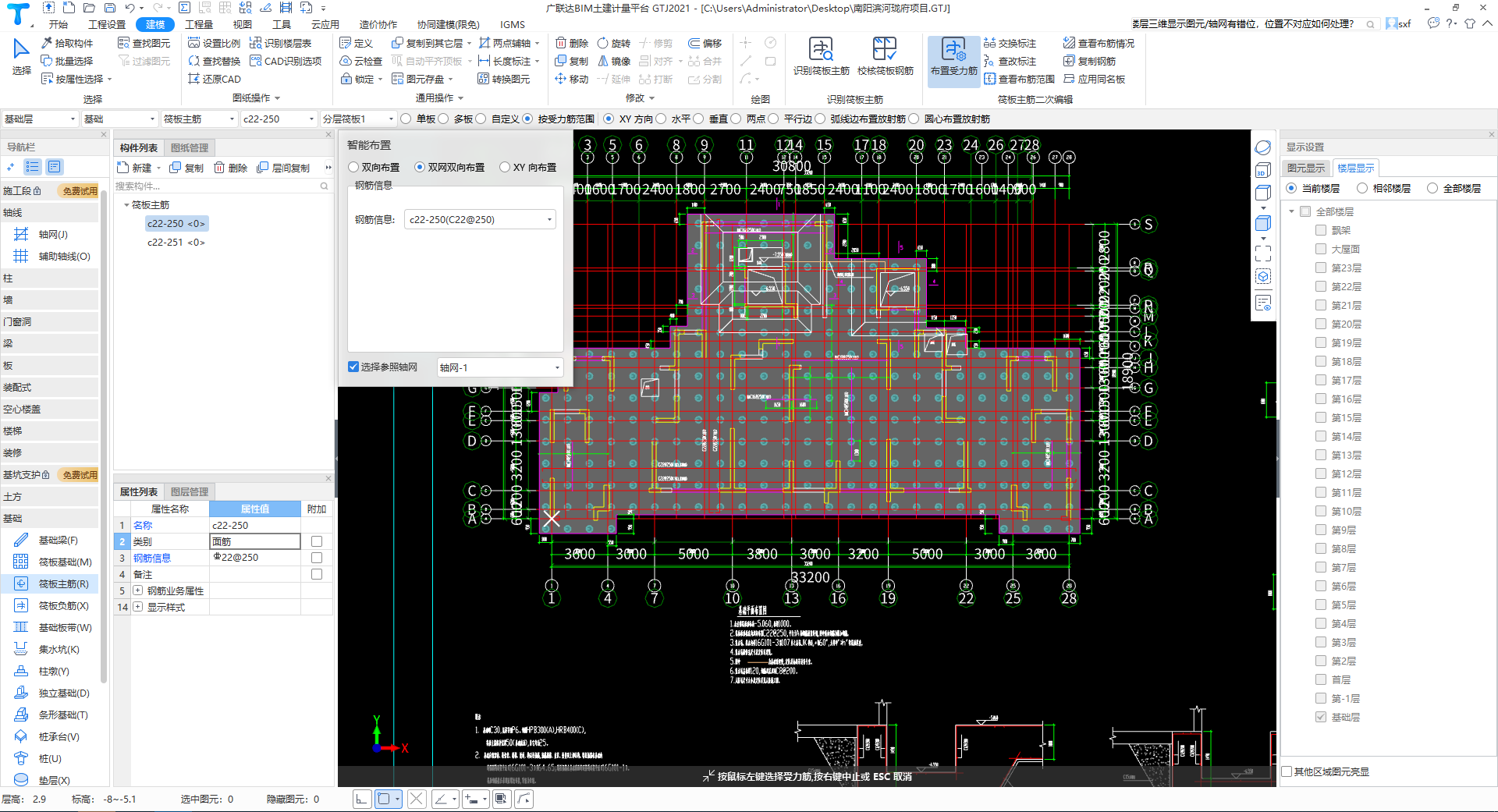1498x812 pixels.
Task: Open 识别筏板主筋 tool
Action: [821, 56]
